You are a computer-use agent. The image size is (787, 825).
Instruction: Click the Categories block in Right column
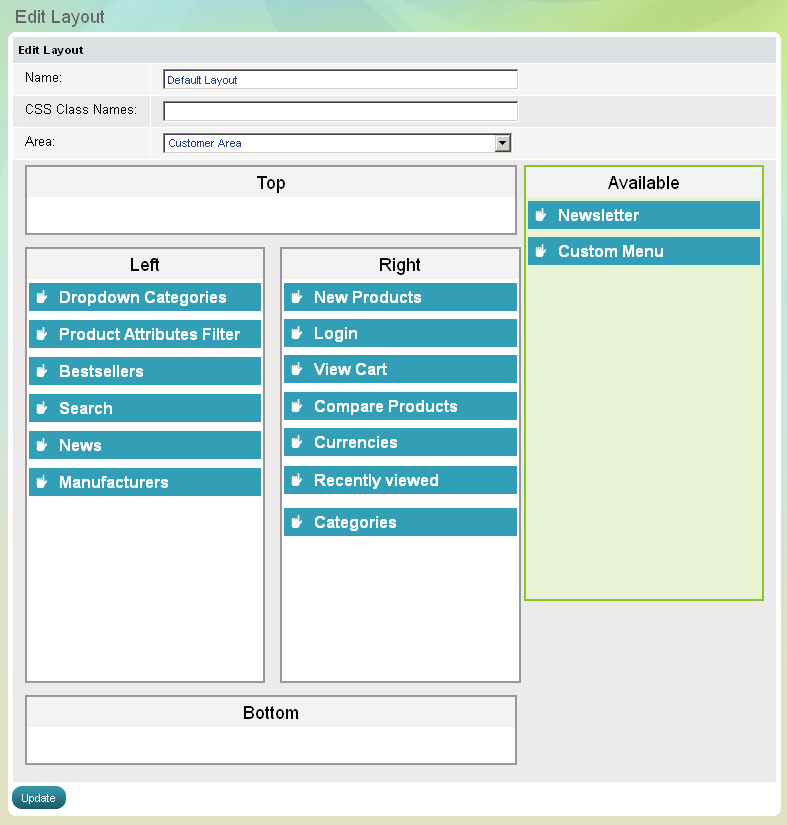[400, 522]
